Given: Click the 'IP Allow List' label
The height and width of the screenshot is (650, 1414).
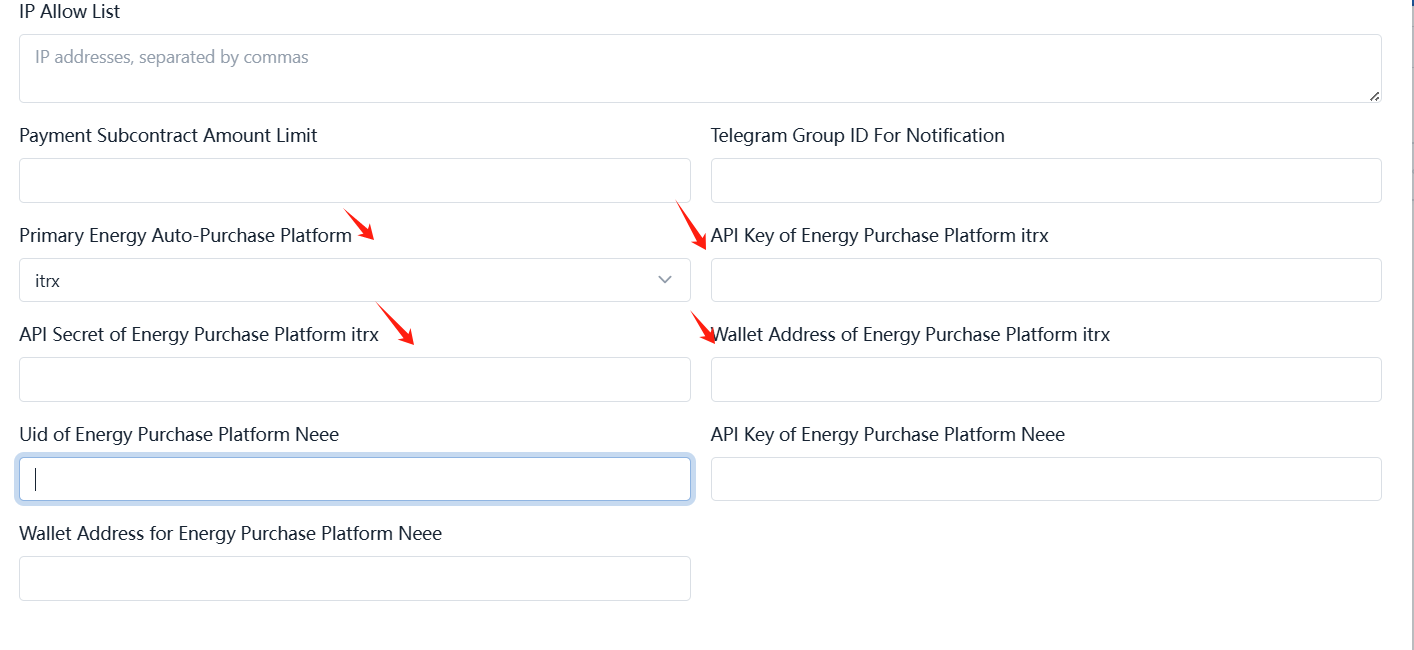Looking at the screenshot, I should pos(70,12).
